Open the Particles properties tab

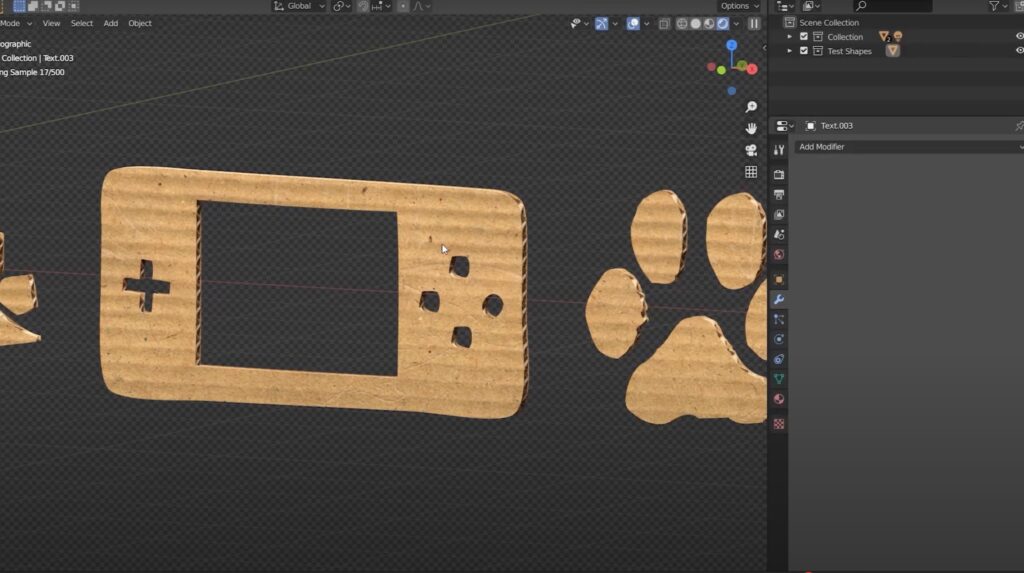tap(778, 319)
